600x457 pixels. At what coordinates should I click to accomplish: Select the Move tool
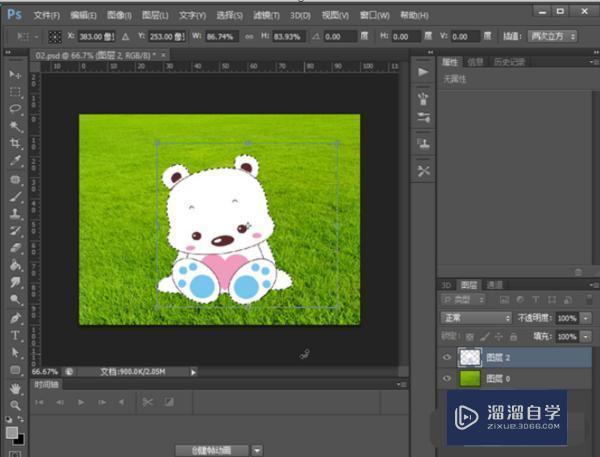click(x=15, y=75)
